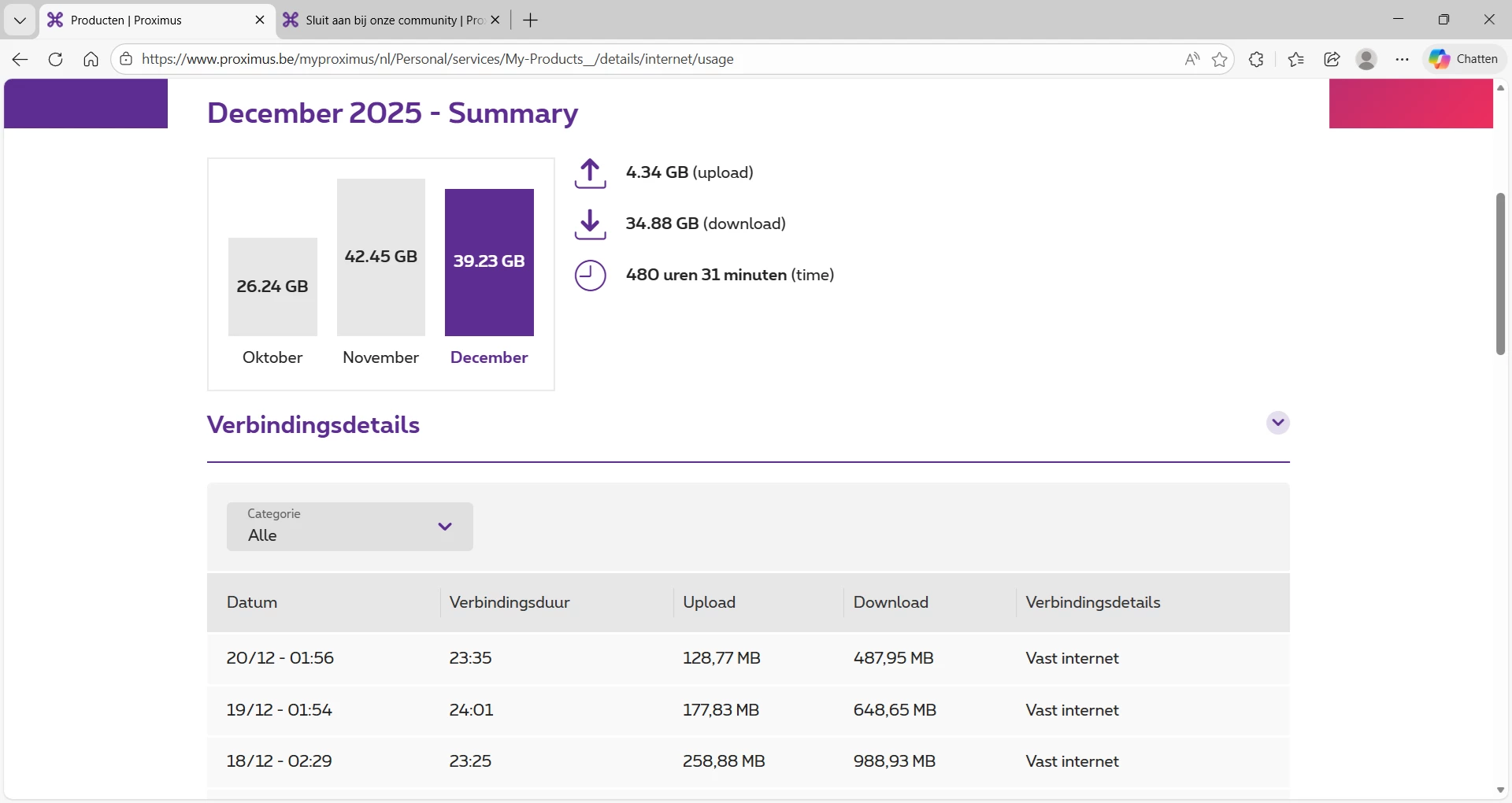The width and height of the screenshot is (1512, 803).
Task: Open Copilot Chatten button
Action: click(1464, 59)
